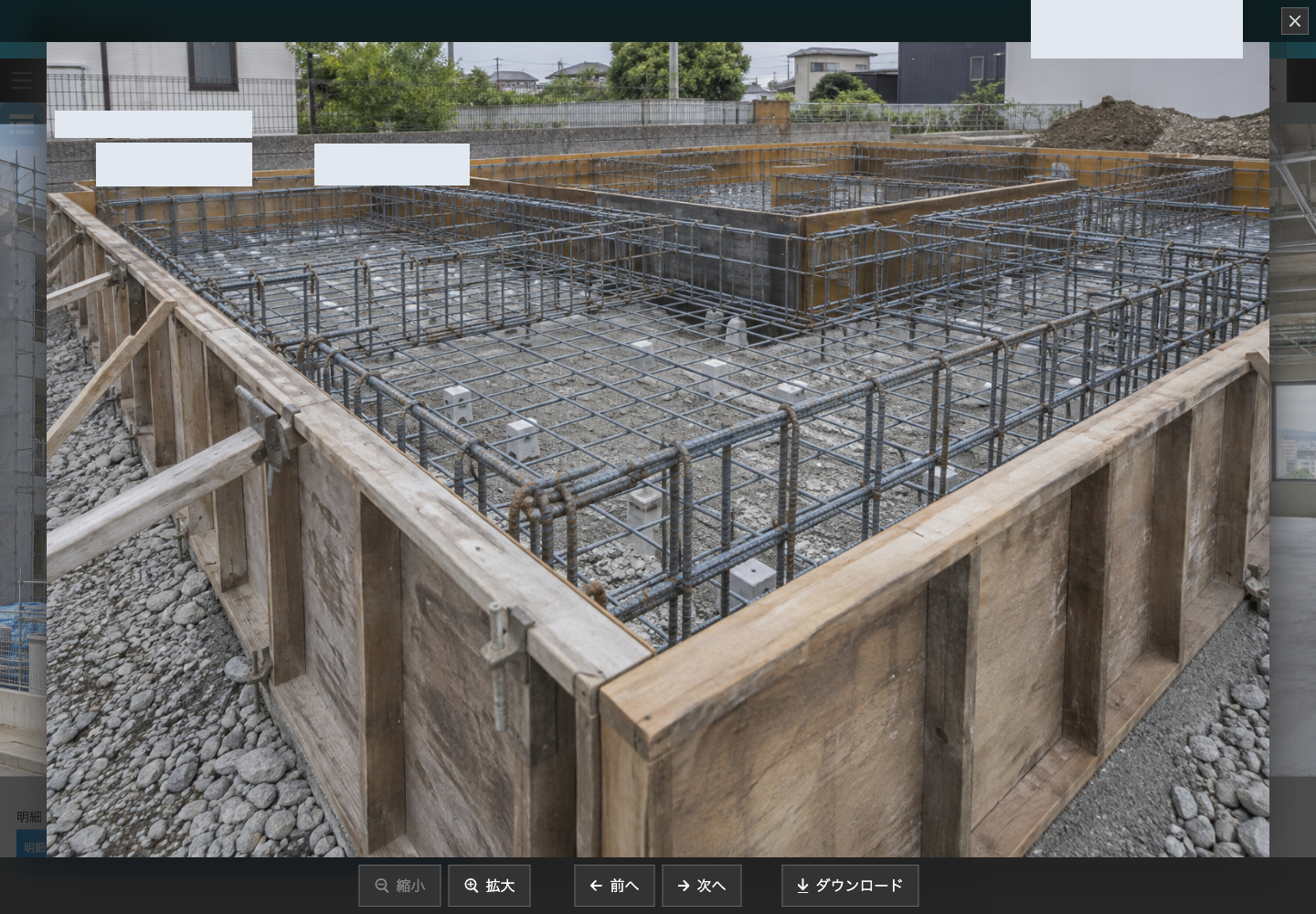1316x914 pixels.
Task: Click the 縮小 zoom-out button
Action: (x=399, y=886)
